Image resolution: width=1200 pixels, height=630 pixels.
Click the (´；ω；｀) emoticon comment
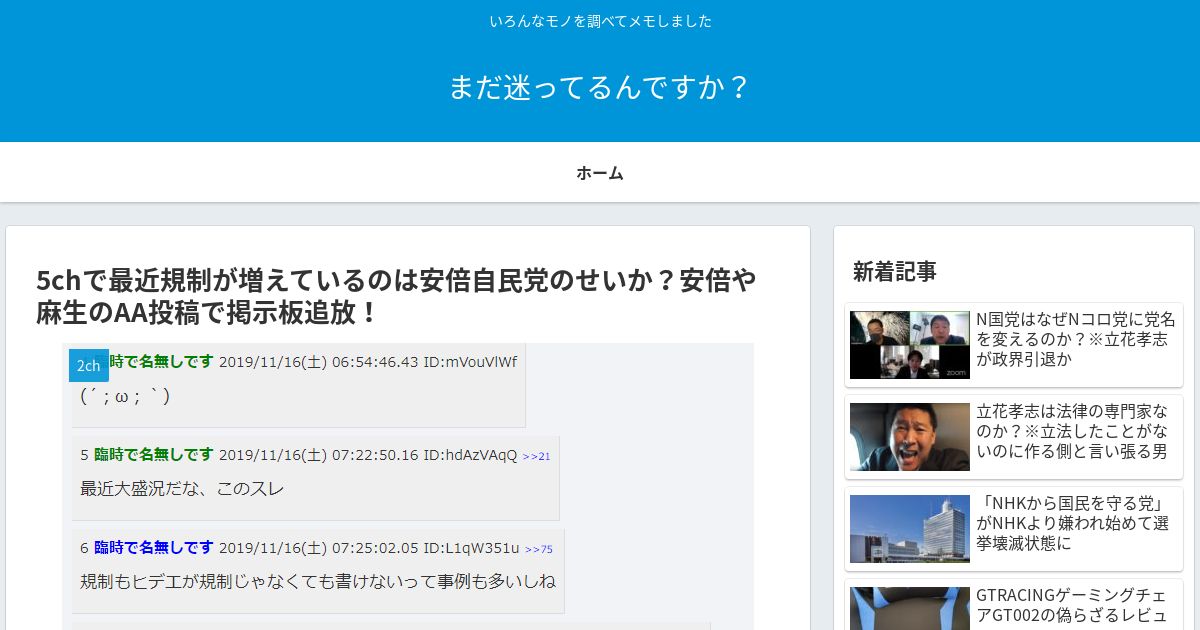(x=125, y=396)
